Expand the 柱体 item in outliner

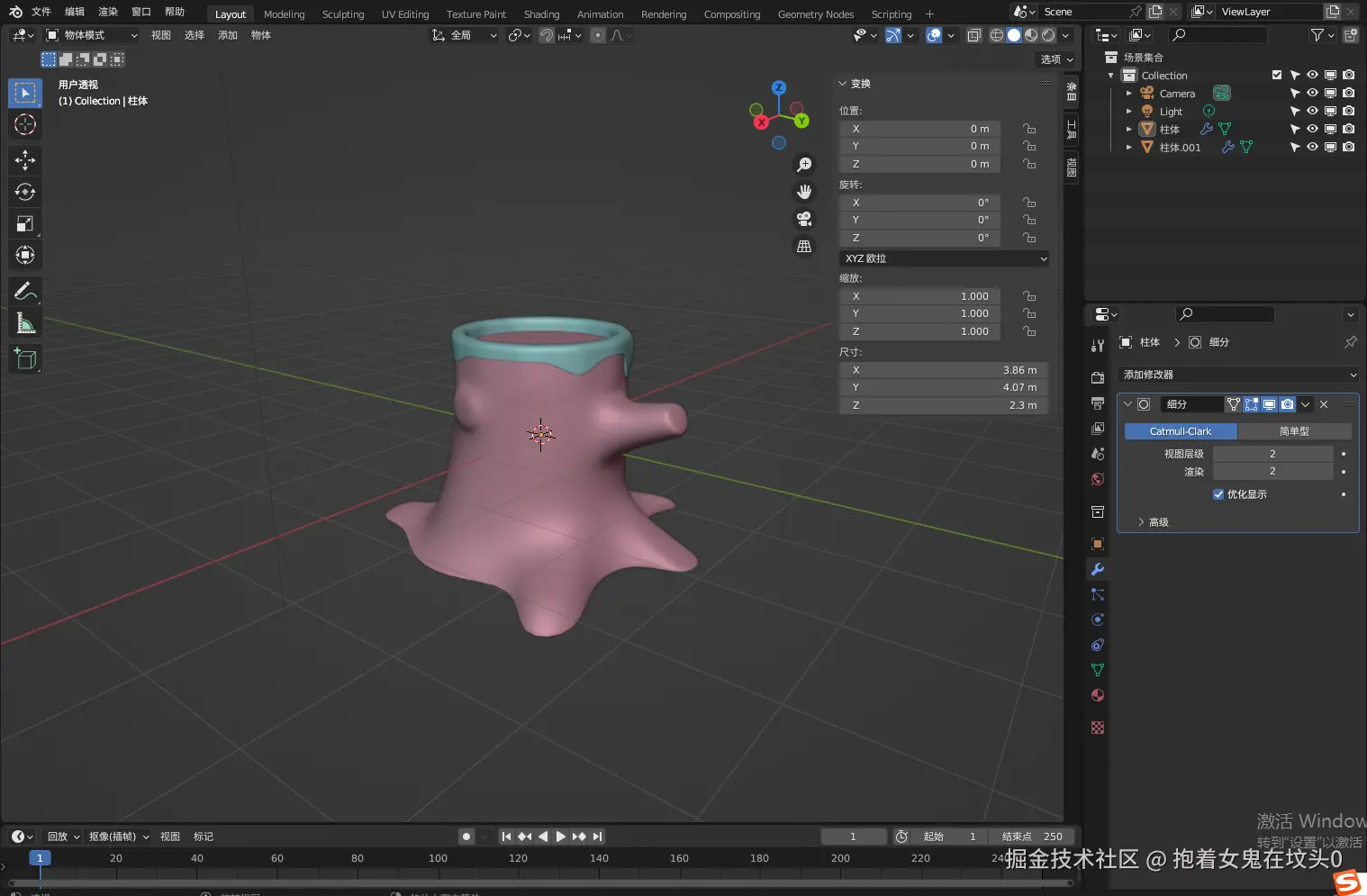coord(1128,130)
